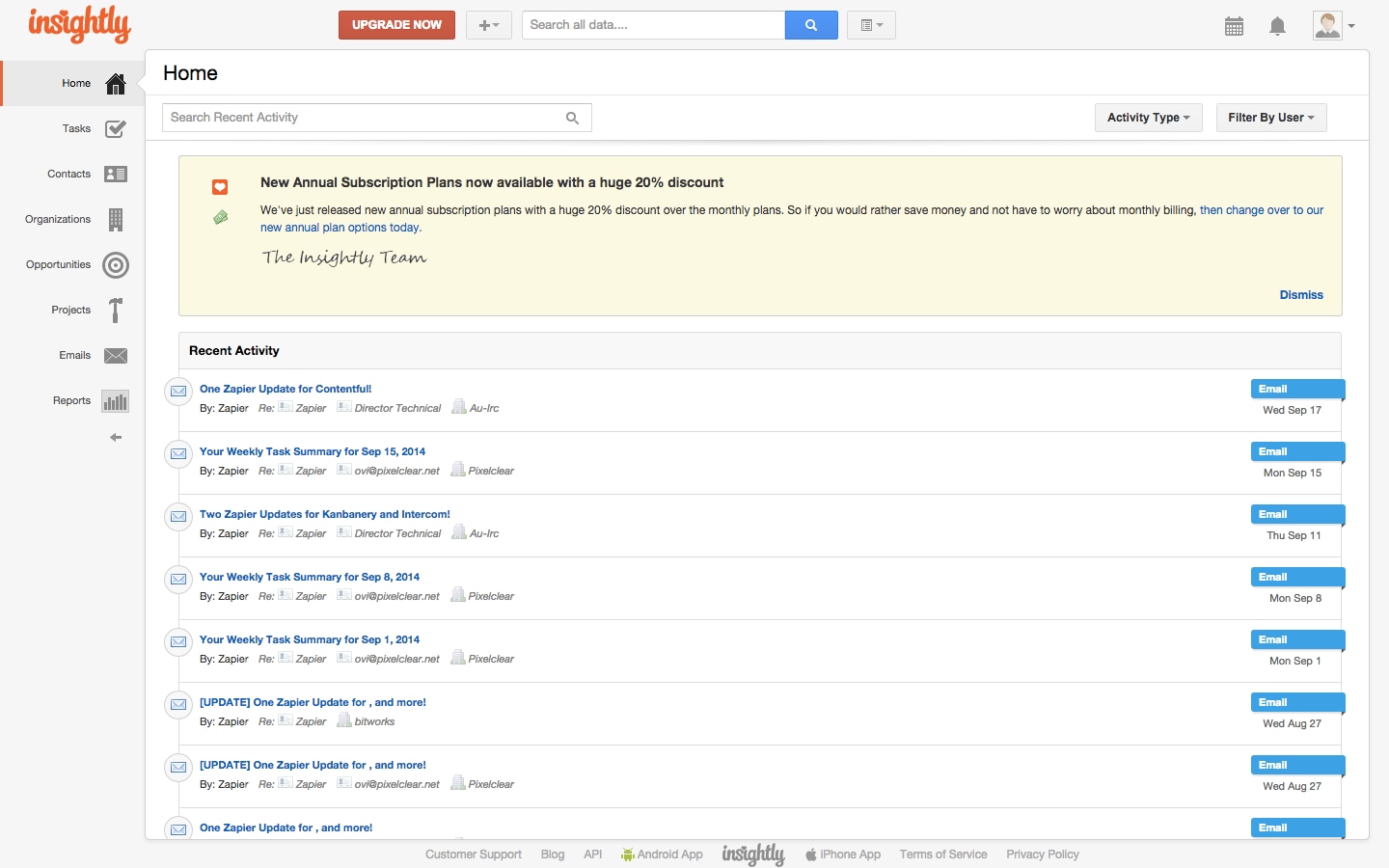Open Contacts card icon in sidebar

pos(116,175)
